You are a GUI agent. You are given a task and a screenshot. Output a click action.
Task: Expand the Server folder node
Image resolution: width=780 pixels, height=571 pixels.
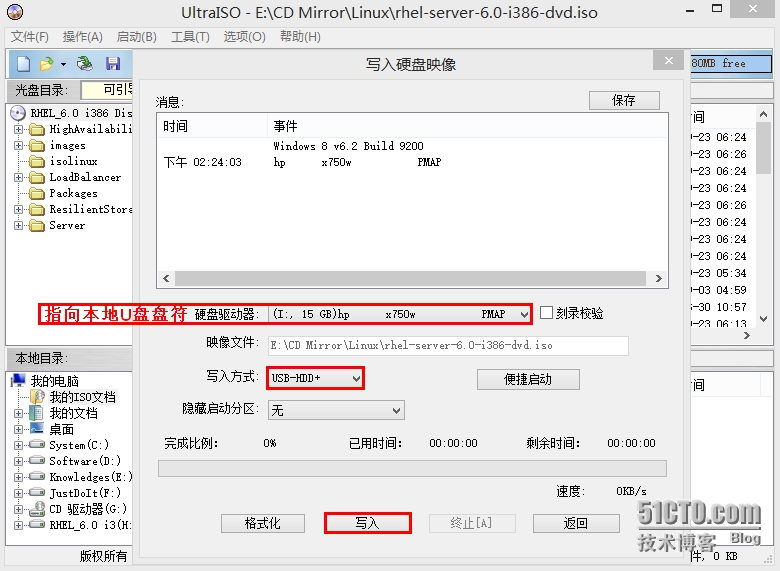point(18,225)
